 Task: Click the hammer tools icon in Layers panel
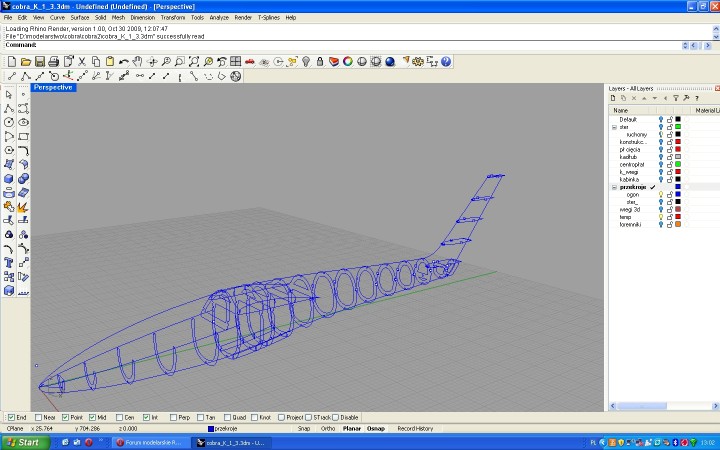686,98
